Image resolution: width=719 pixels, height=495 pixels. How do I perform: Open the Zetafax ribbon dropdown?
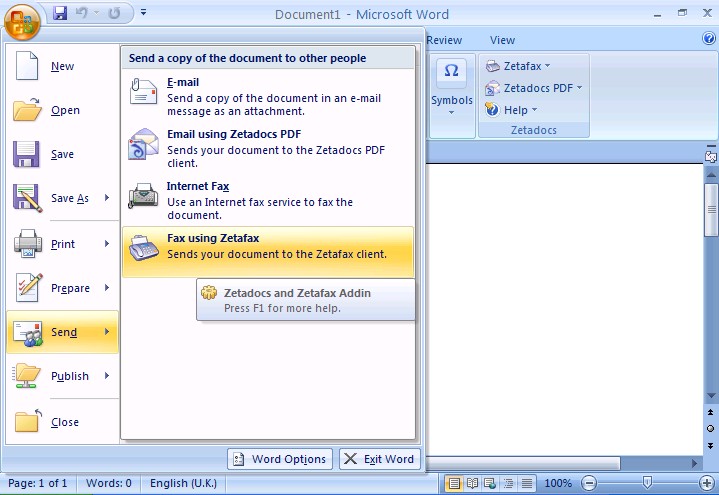click(518, 66)
